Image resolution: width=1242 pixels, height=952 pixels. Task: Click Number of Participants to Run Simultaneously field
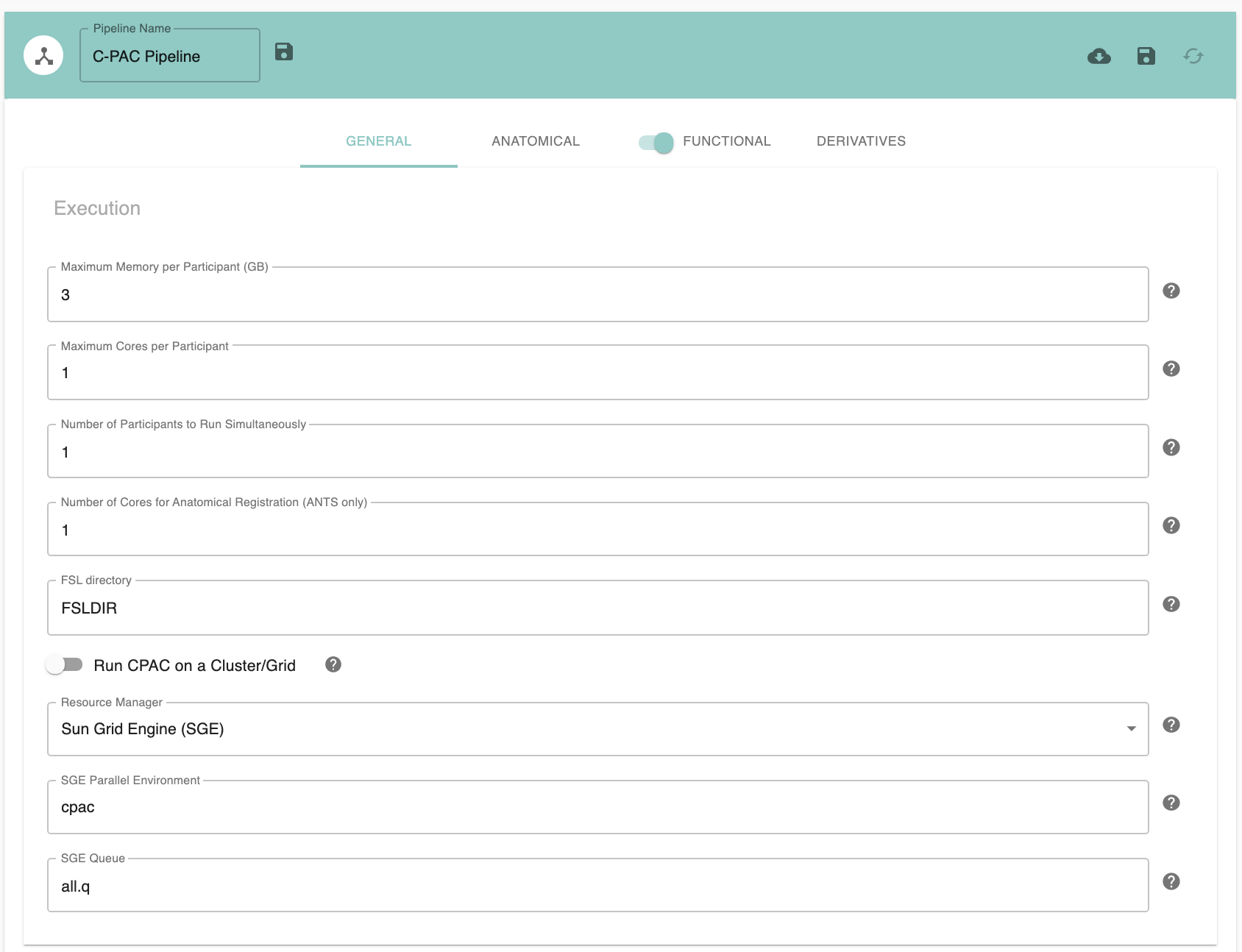[x=597, y=452]
